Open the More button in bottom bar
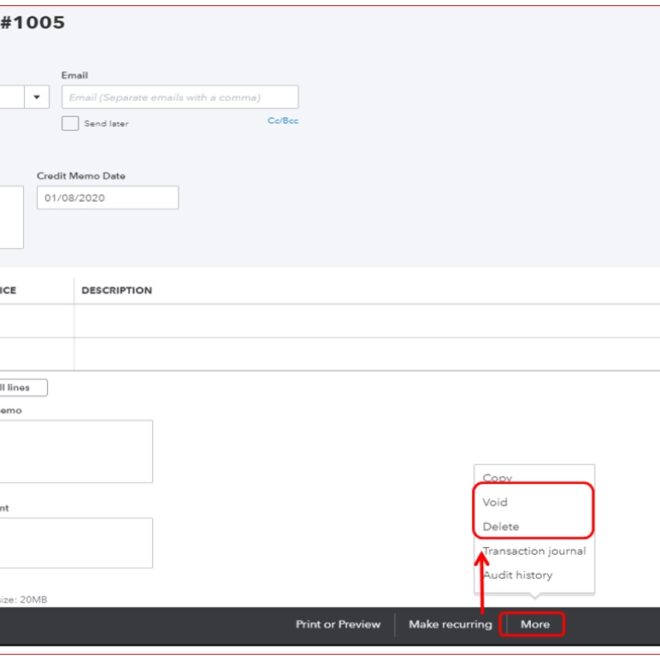Image resolution: width=660 pixels, height=660 pixels. tap(535, 624)
